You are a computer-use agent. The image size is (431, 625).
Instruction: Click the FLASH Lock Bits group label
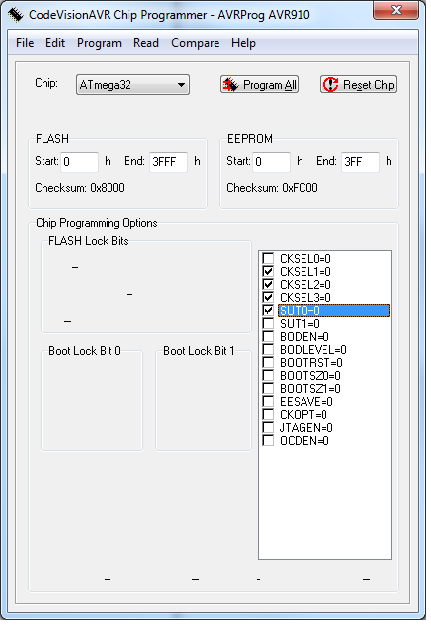click(88, 241)
